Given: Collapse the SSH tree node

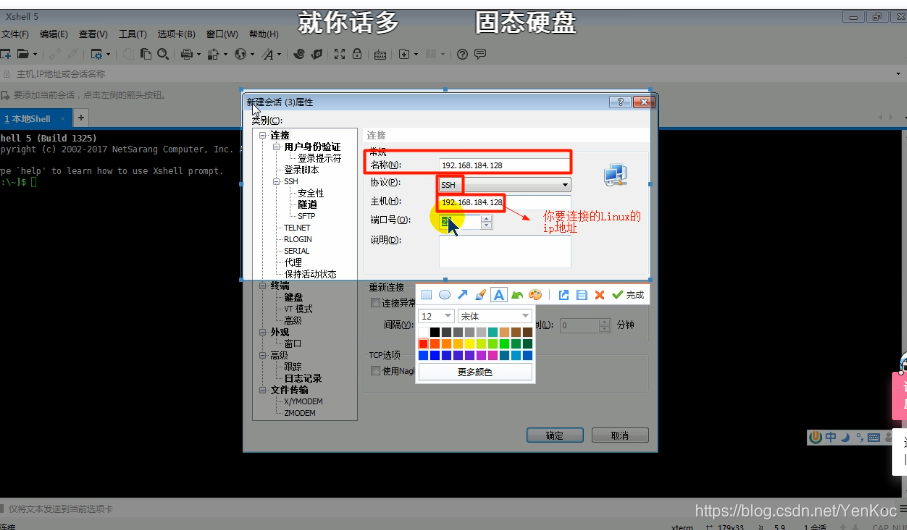Looking at the screenshot, I should pos(276,182).
